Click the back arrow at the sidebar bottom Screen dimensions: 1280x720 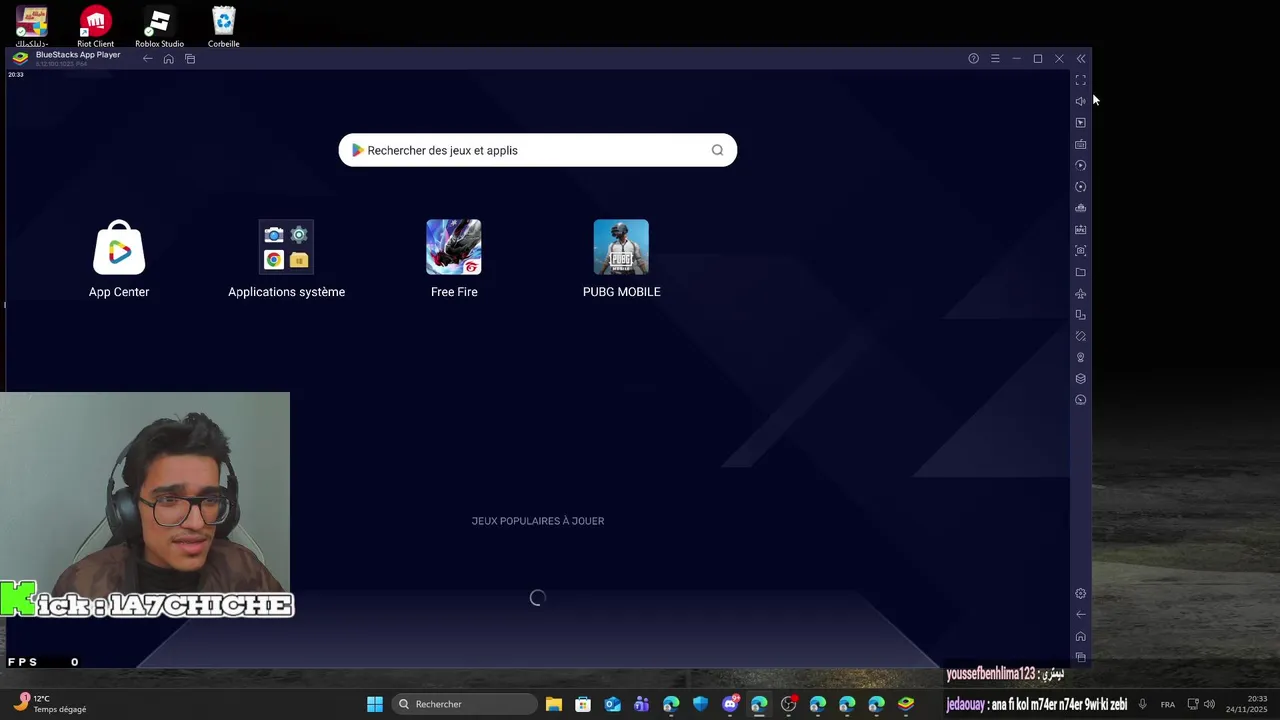coord(1080,615)
